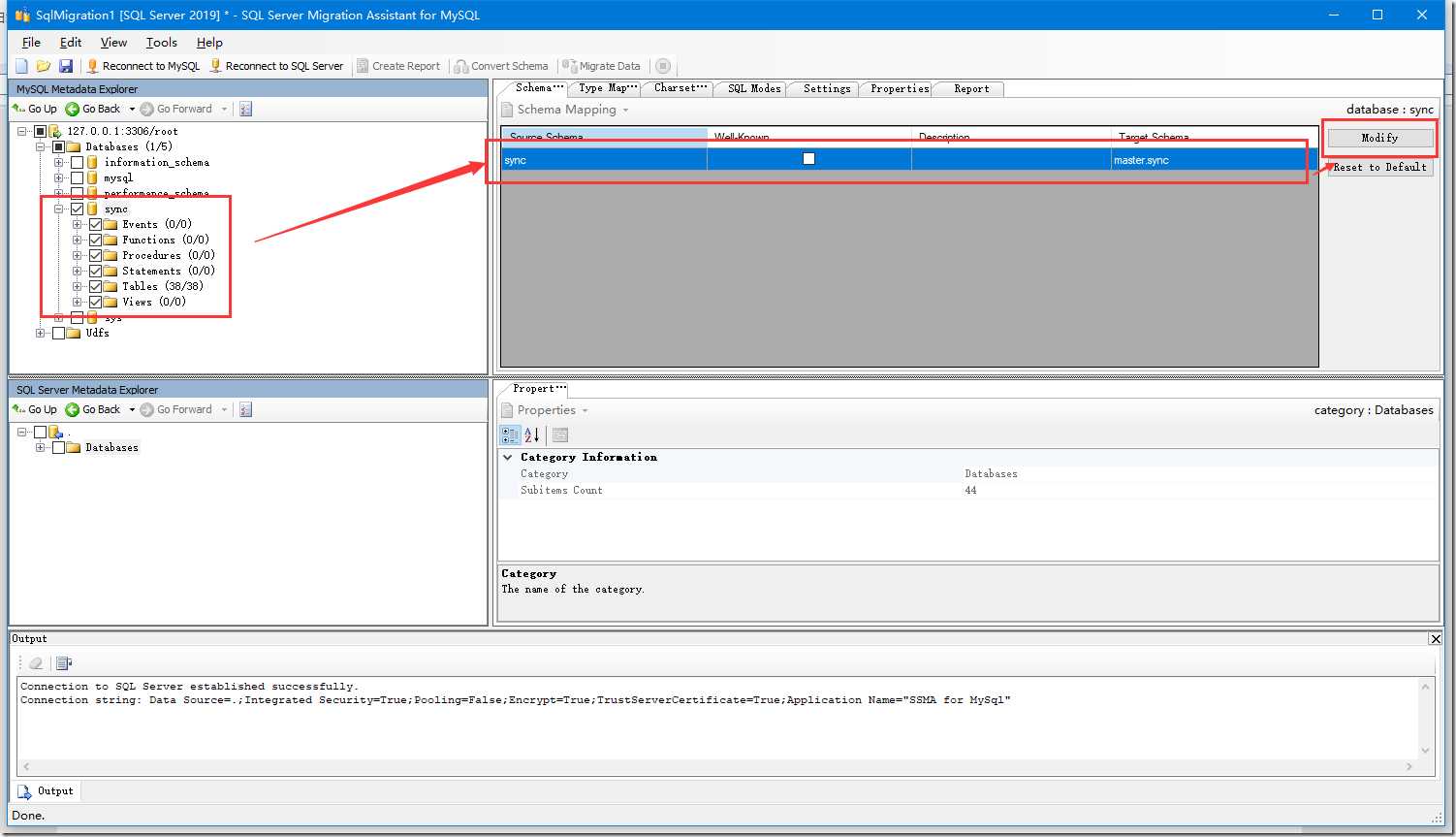Image resolution: width=1456 pixels, height=837 pixels.
Task: Collapse the Category Information section
Action: [507, 457]
